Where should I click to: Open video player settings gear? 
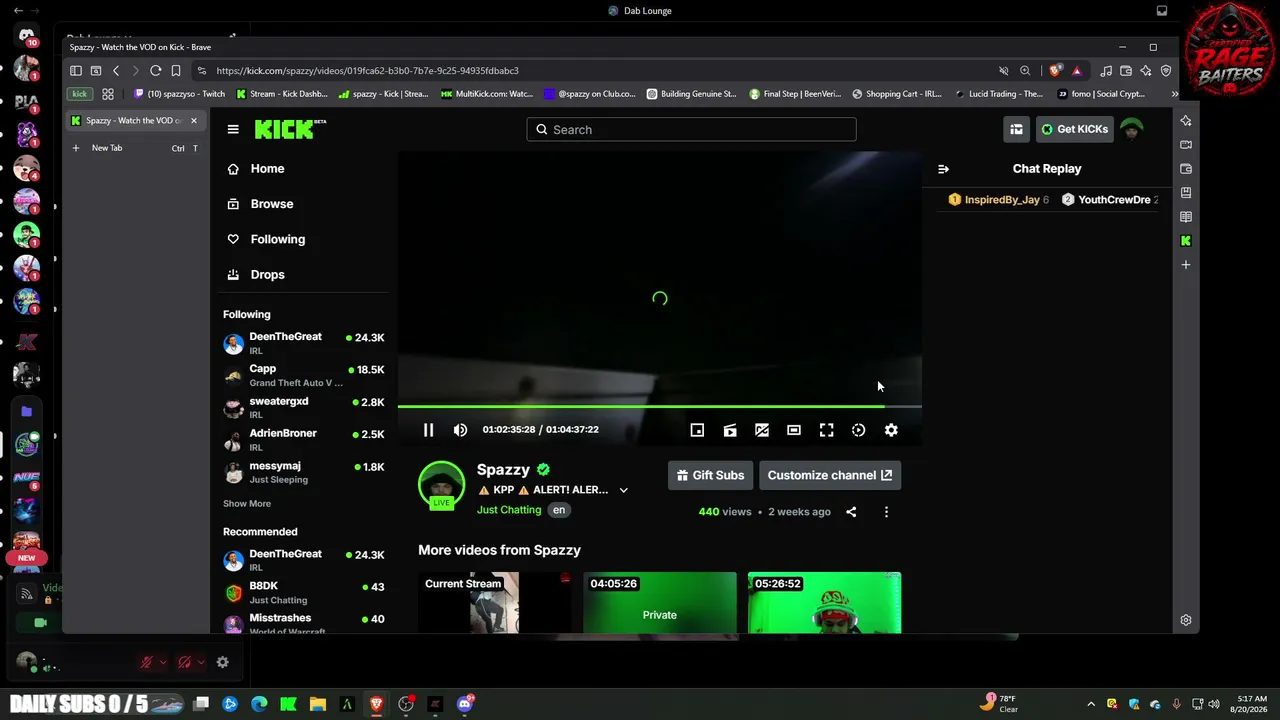pos(891,430)
